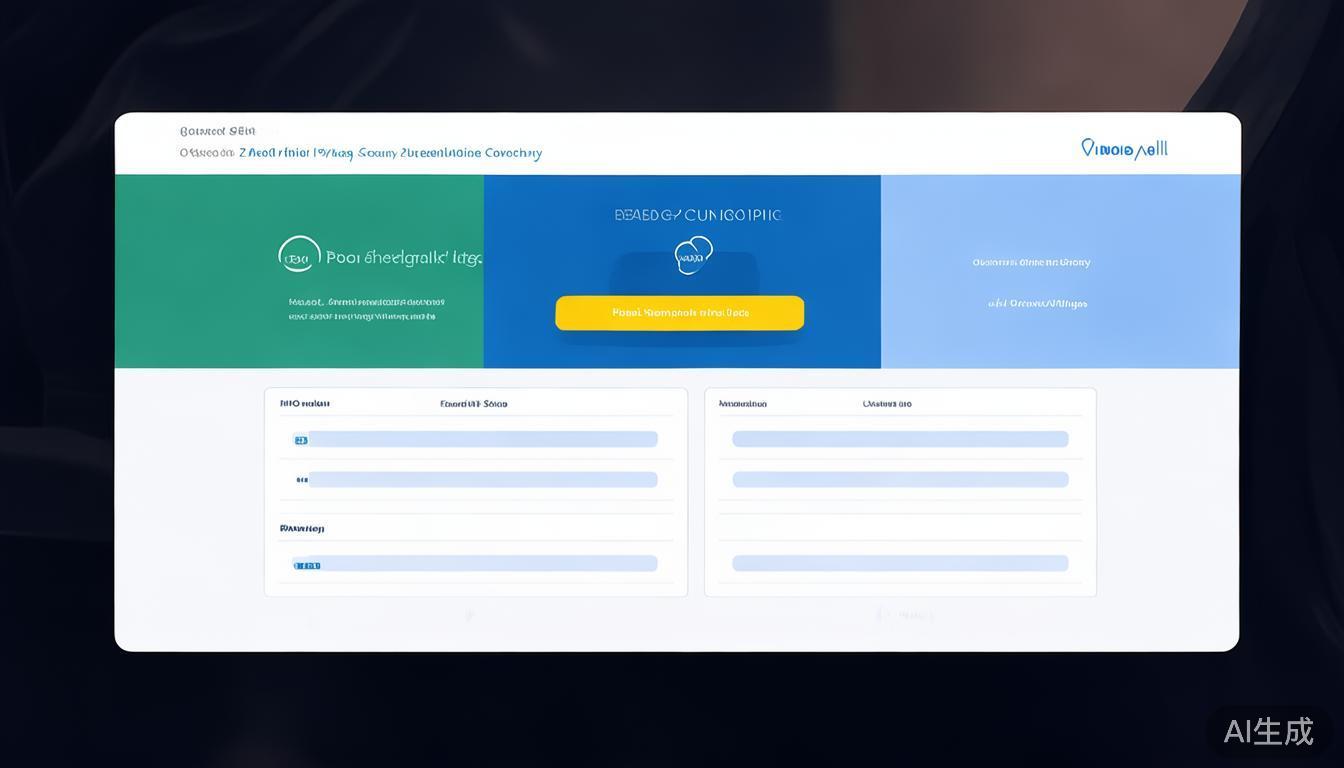The width and height of the screenshot is (1344, 768).
Task: Click the circular logo icon in the green panel
Action: (x=299, y=255)
